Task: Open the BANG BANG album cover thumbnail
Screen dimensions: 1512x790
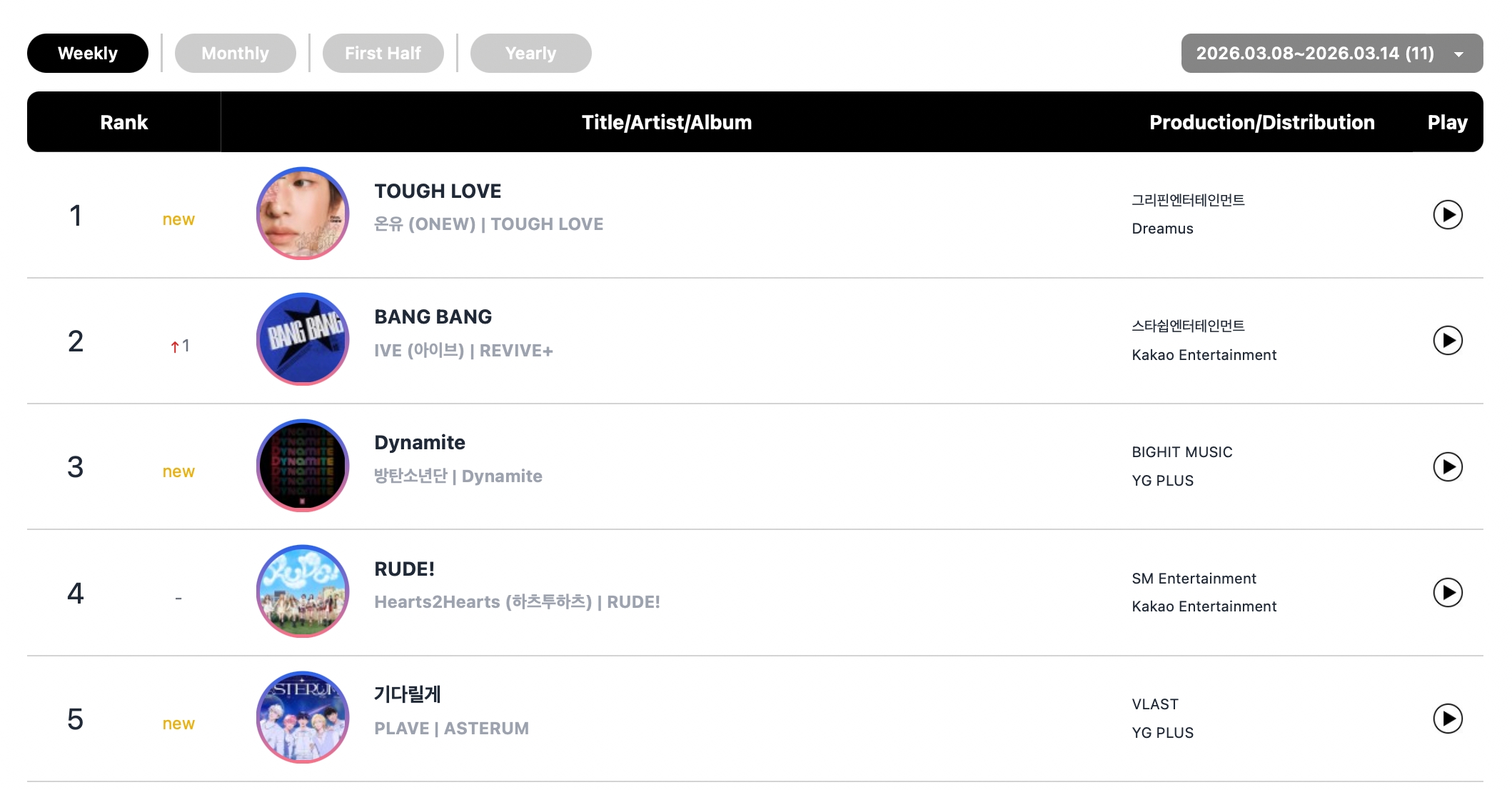Action: (302, 339)
